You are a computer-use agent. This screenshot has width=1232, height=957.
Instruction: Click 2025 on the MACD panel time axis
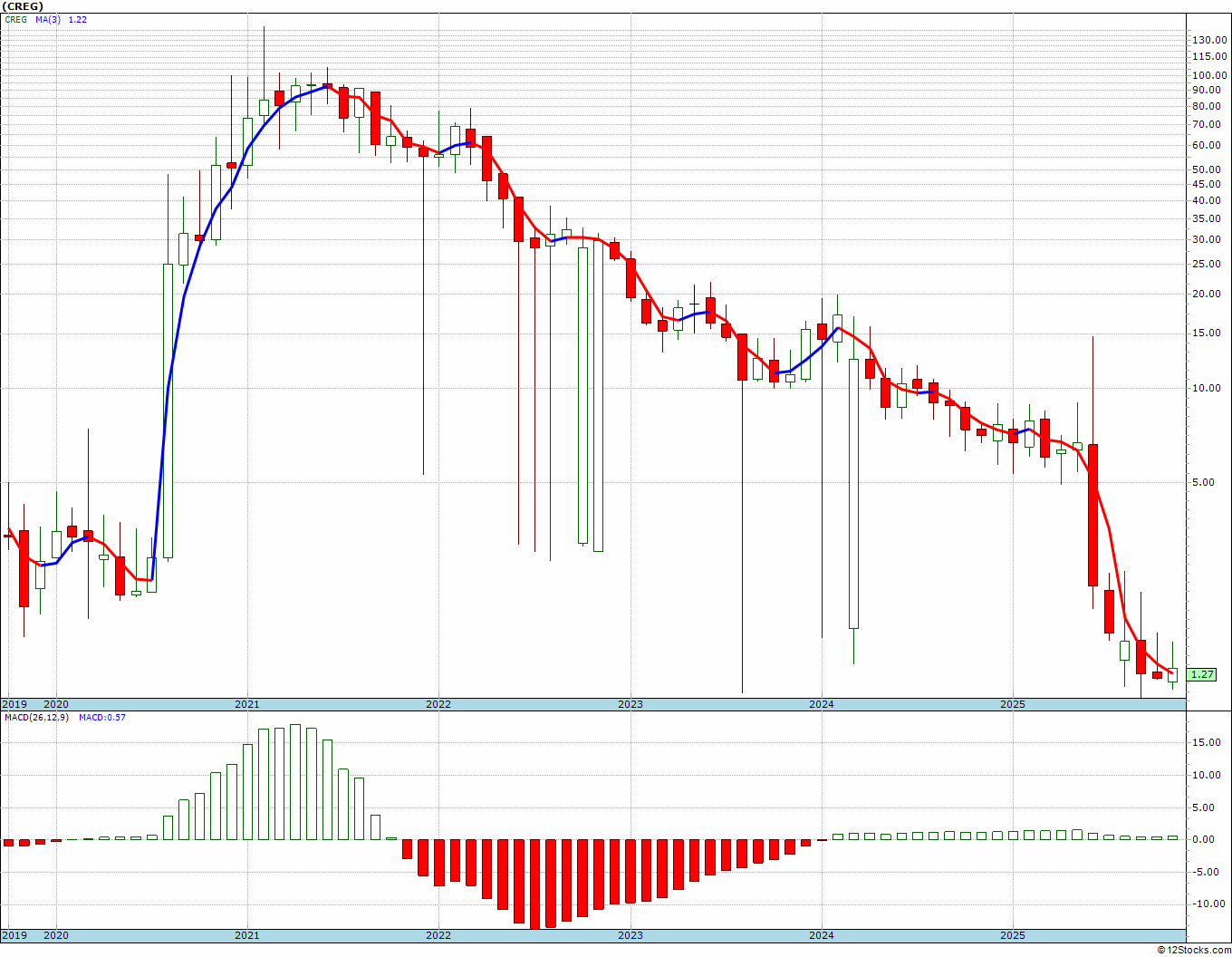(x=1013, y=935)
